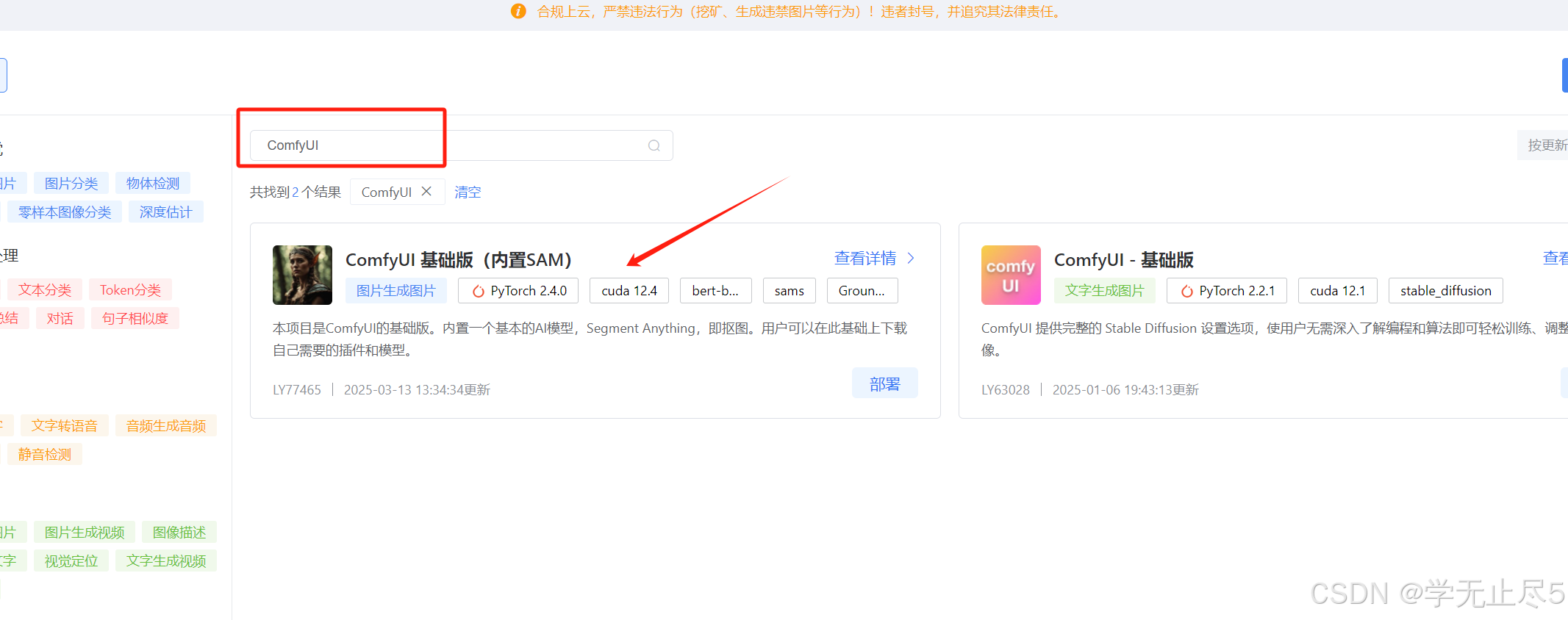
Task: Deploy ComfyUI 基础版（内置SAM） with 部署
Action: (885, 383)
